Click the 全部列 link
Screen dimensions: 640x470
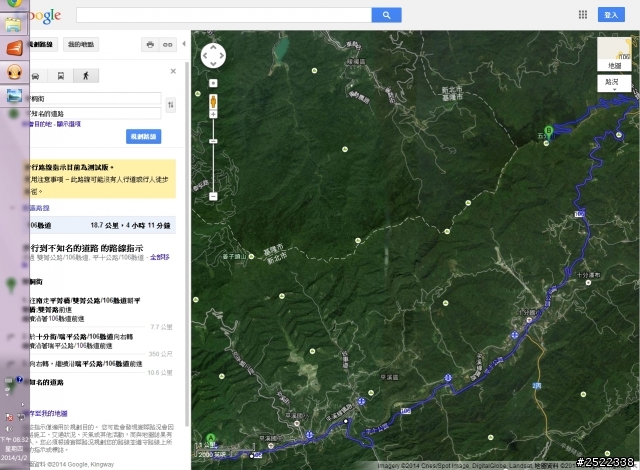pyautogui.click(x=160, y=257)
